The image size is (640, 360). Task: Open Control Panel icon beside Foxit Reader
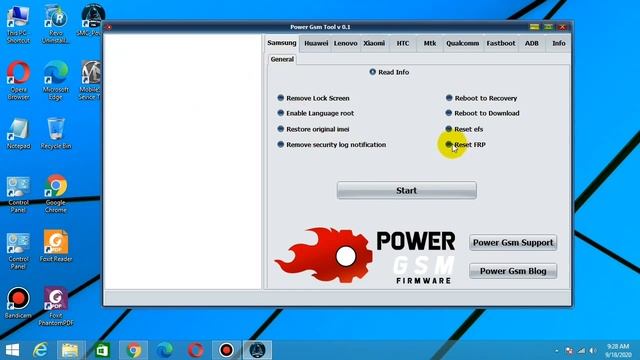pos(18,251)
